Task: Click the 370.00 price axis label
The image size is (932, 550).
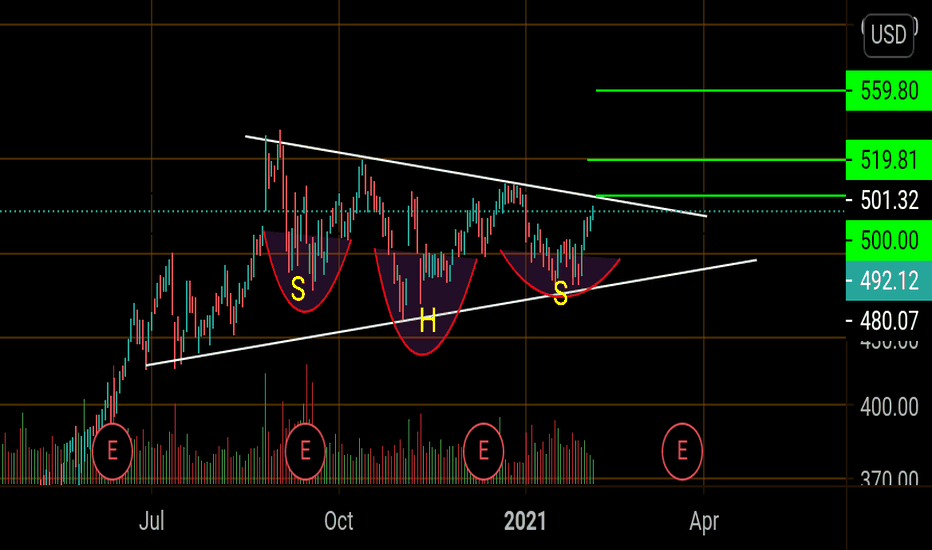Action: click(889, 478)
